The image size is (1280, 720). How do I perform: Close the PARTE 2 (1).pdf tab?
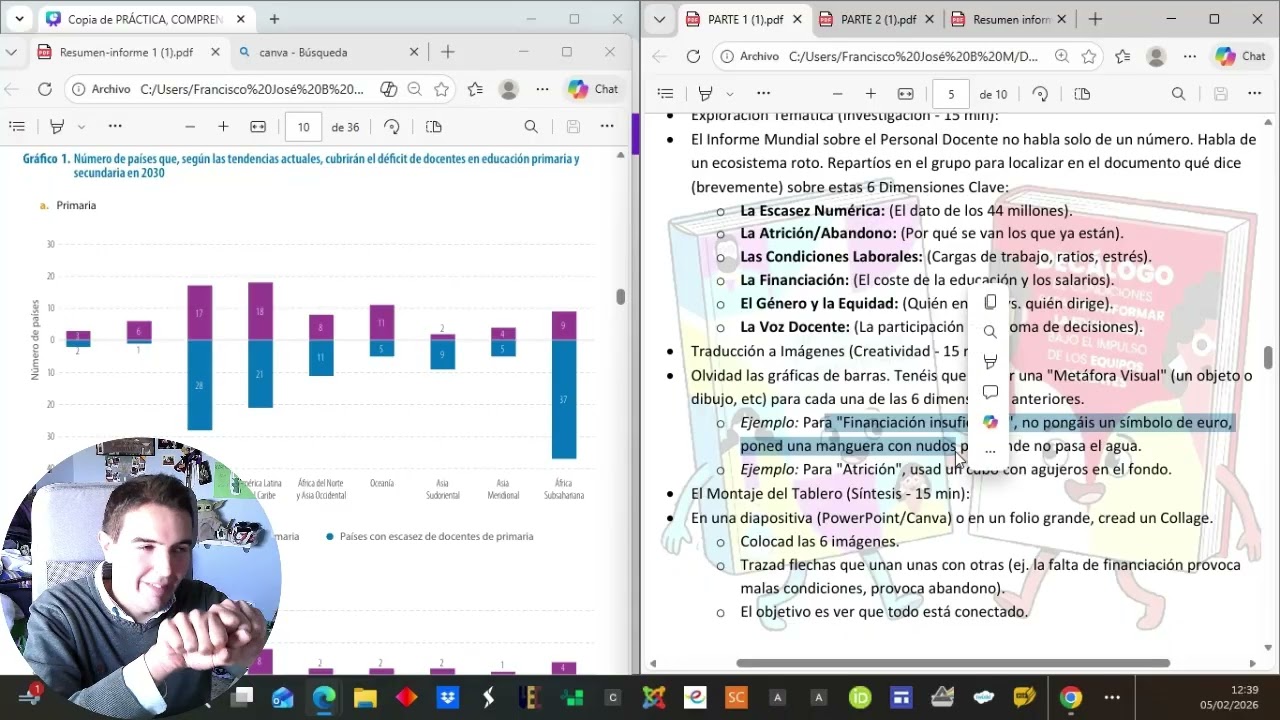pyautogui.click(x=930, y=19)
